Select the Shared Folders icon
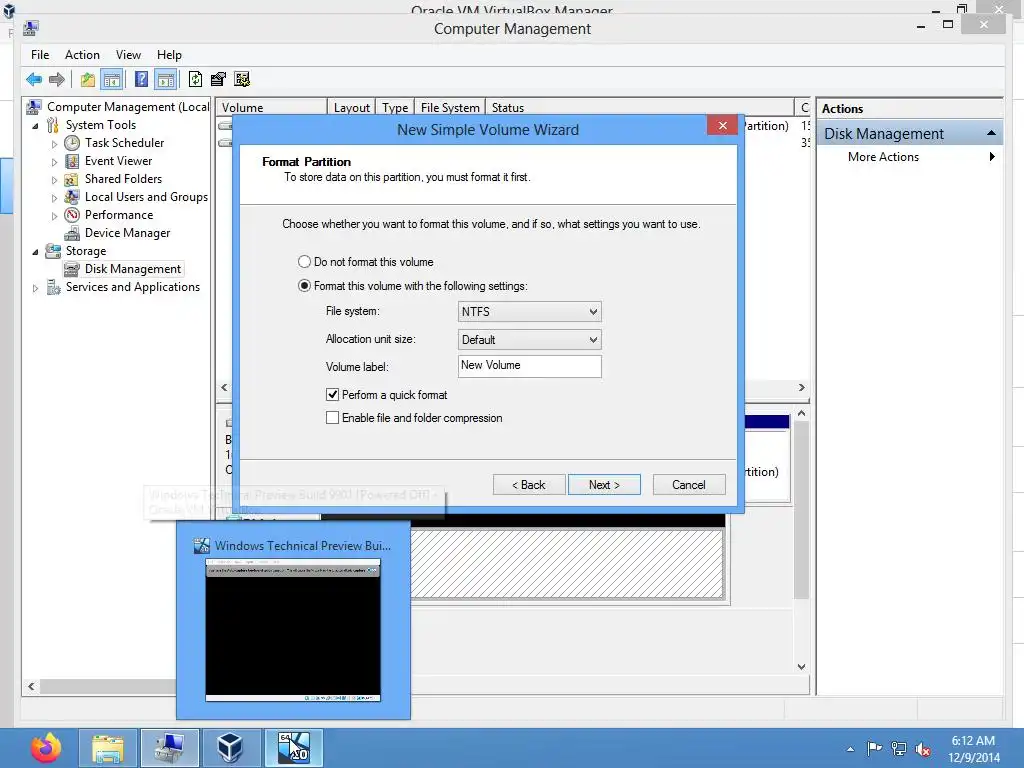The width and height of the screenshot is (1024, 768). (72, 179)
